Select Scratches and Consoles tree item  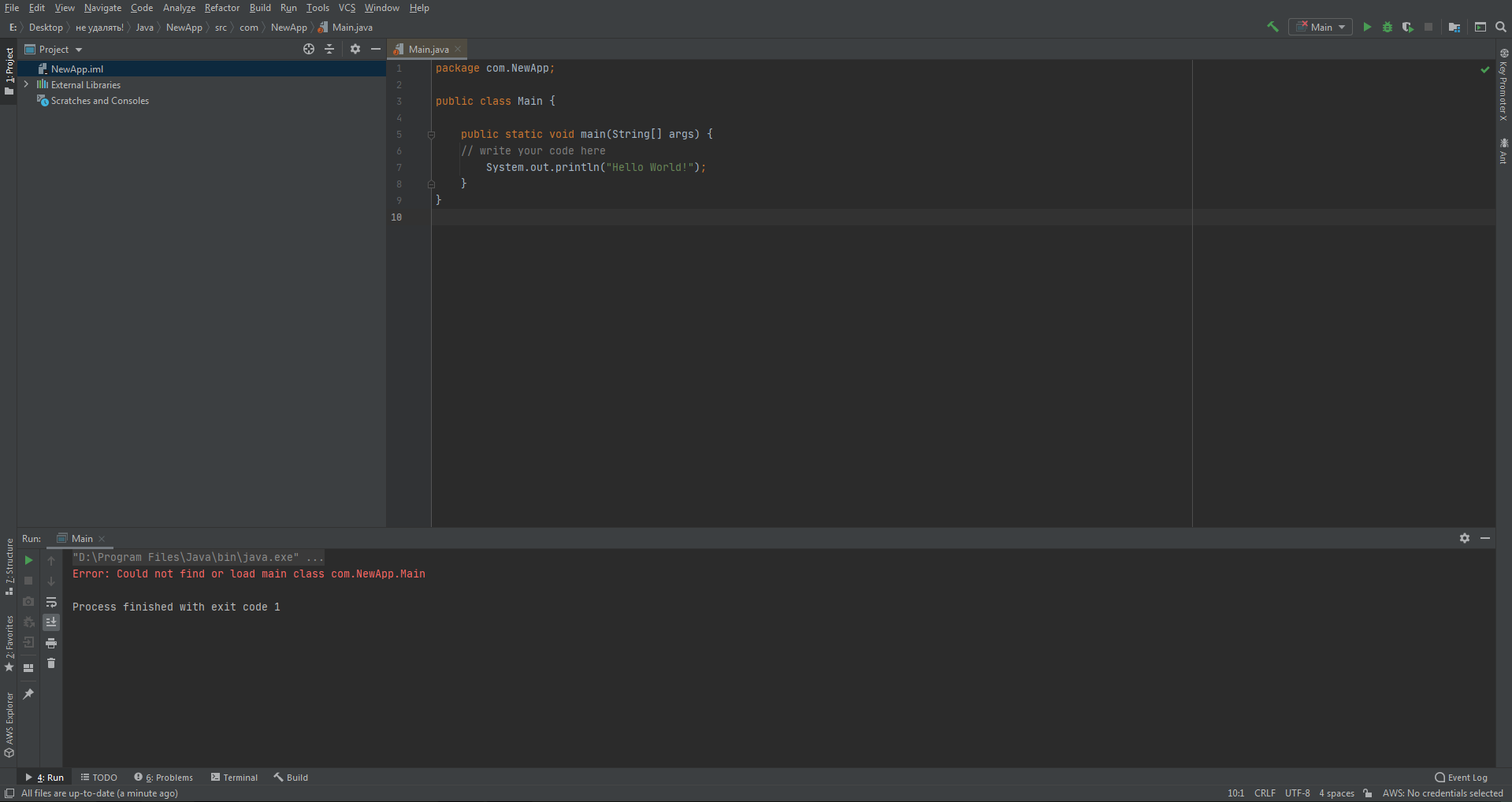(99, 101)
